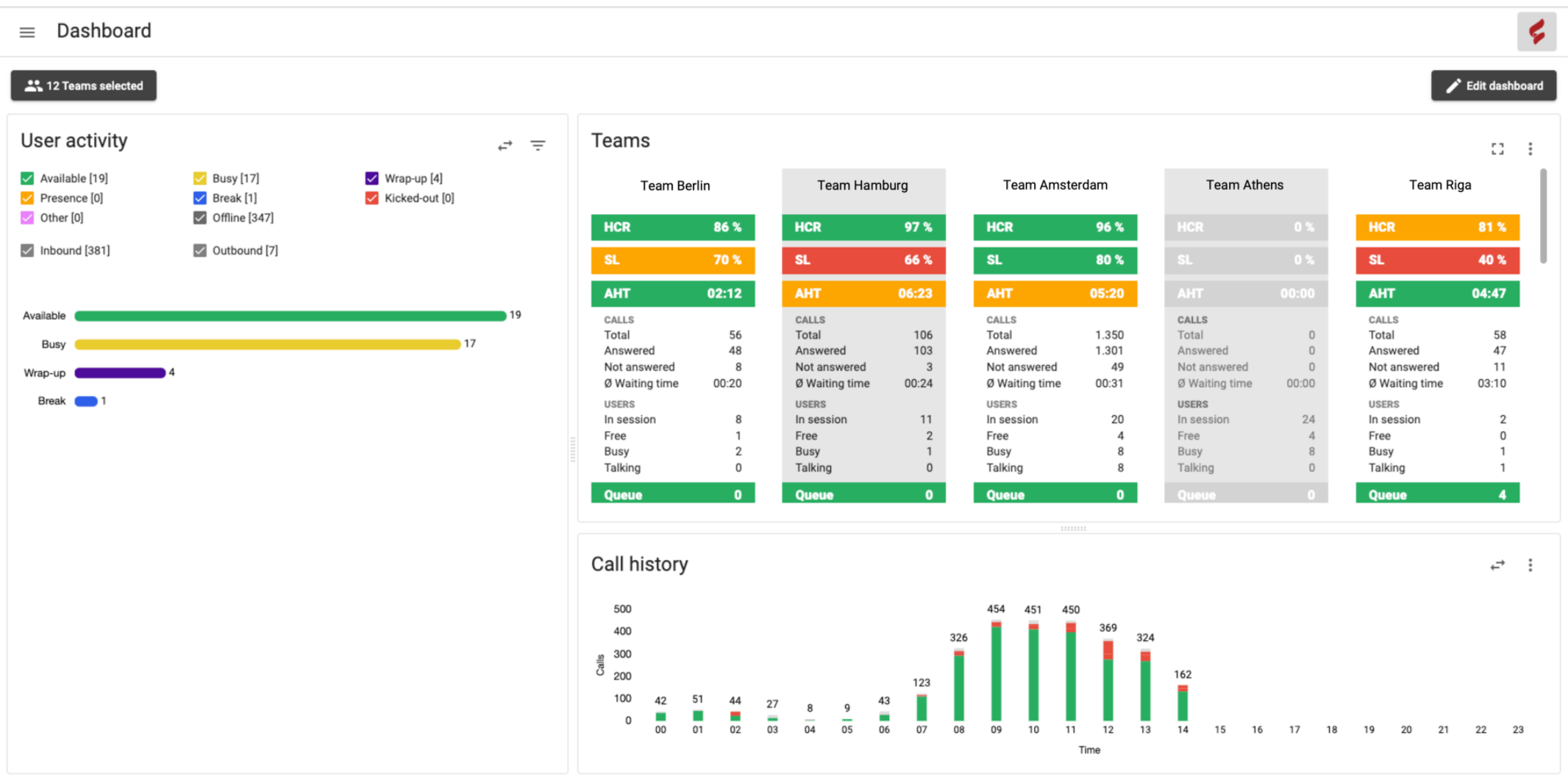Click Team Amsterdam HCR 96 % tile
Image resolution: width=1568 pixels, height=780 pixels.
point(1055,227)
